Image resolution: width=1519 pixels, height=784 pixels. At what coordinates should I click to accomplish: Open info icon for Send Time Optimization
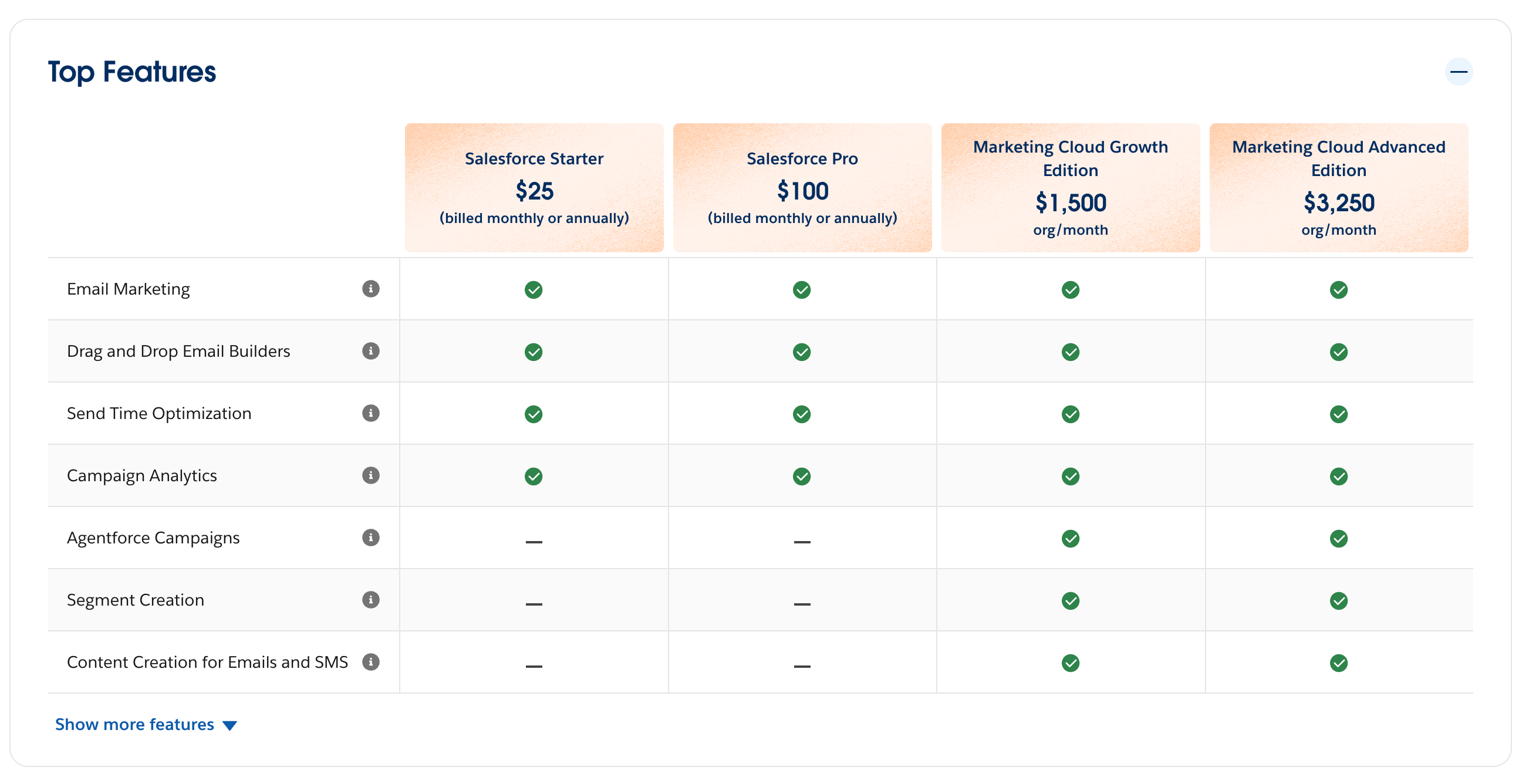click(370, 413)
